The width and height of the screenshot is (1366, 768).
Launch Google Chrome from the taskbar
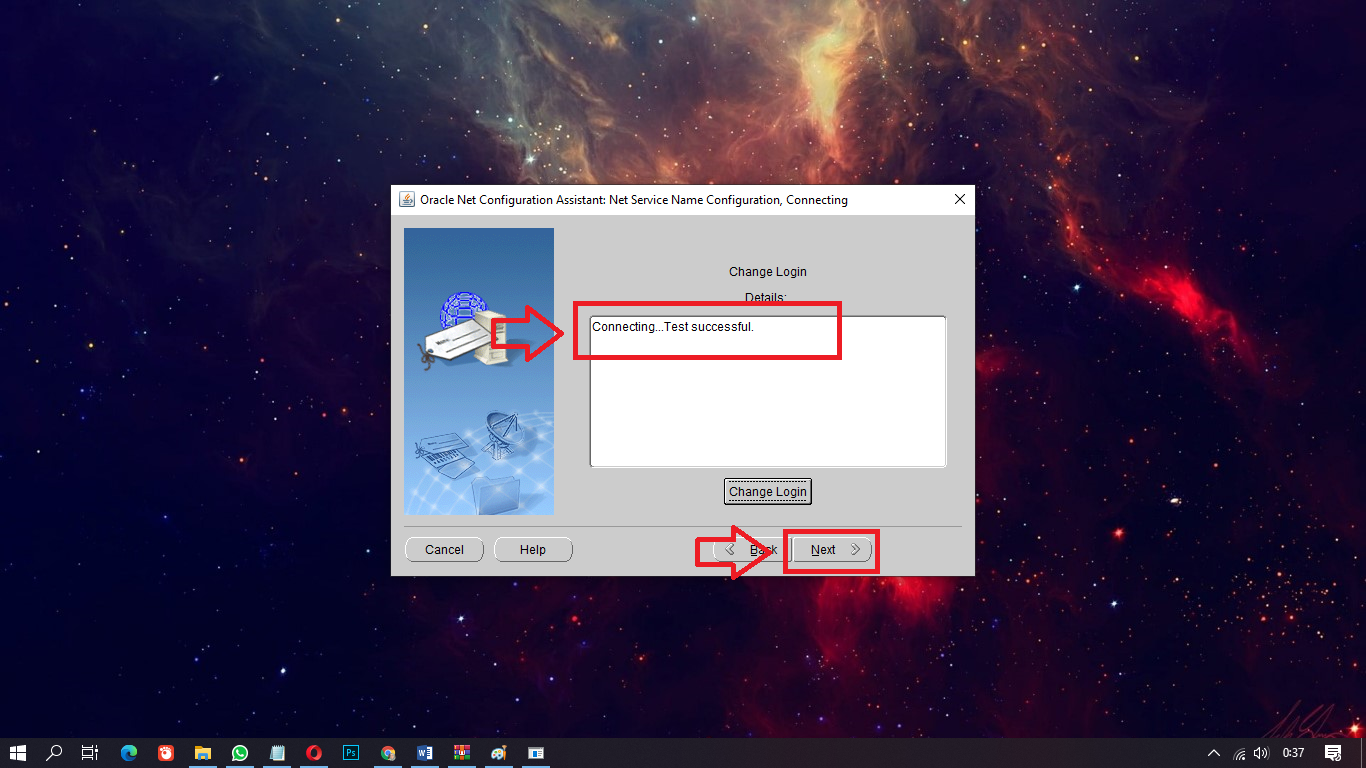pyautogui.click(x=388, y=753)
